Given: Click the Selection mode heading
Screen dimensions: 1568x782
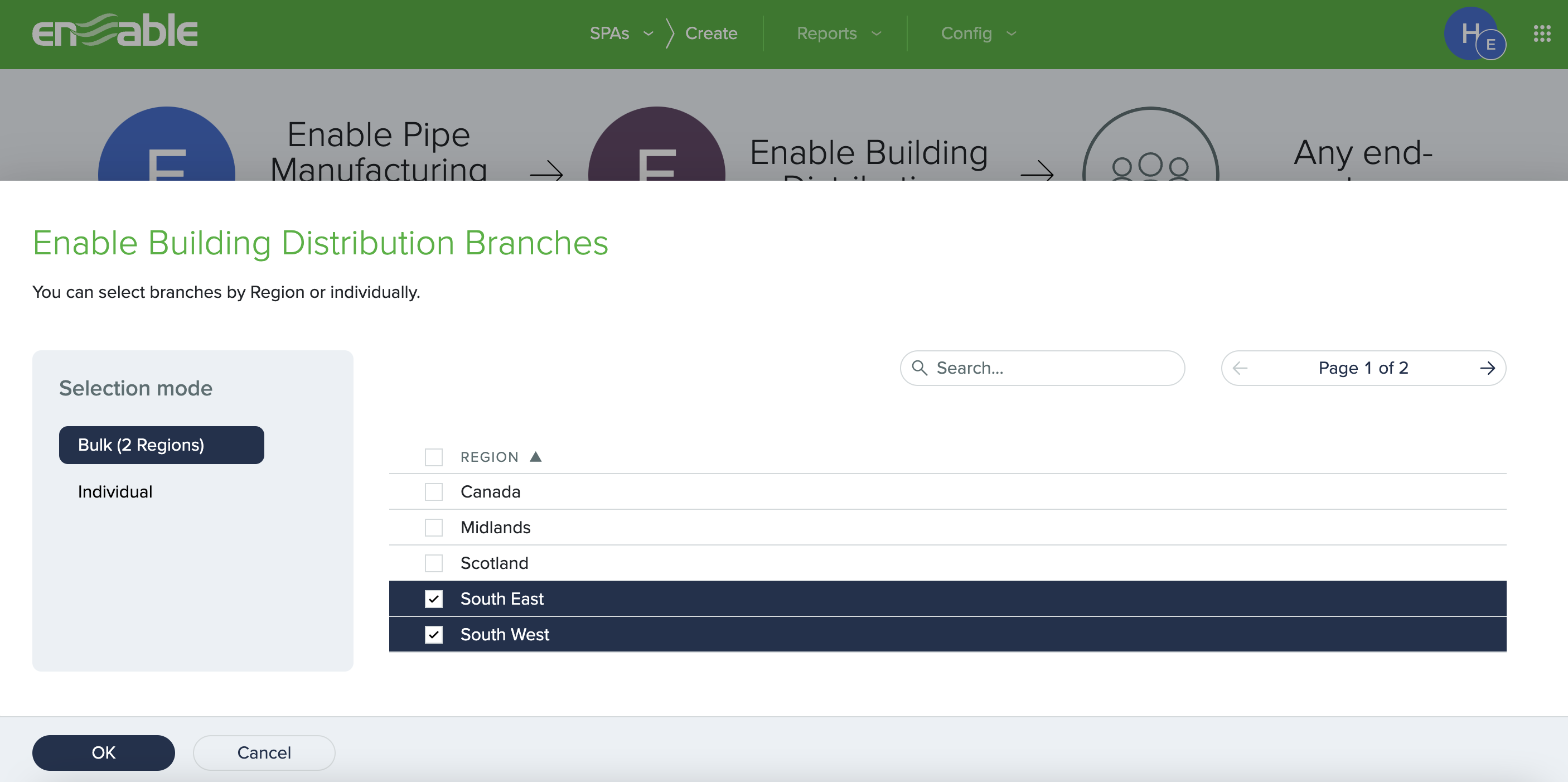Looking at the screenshot, I should (x=135, y=388).
